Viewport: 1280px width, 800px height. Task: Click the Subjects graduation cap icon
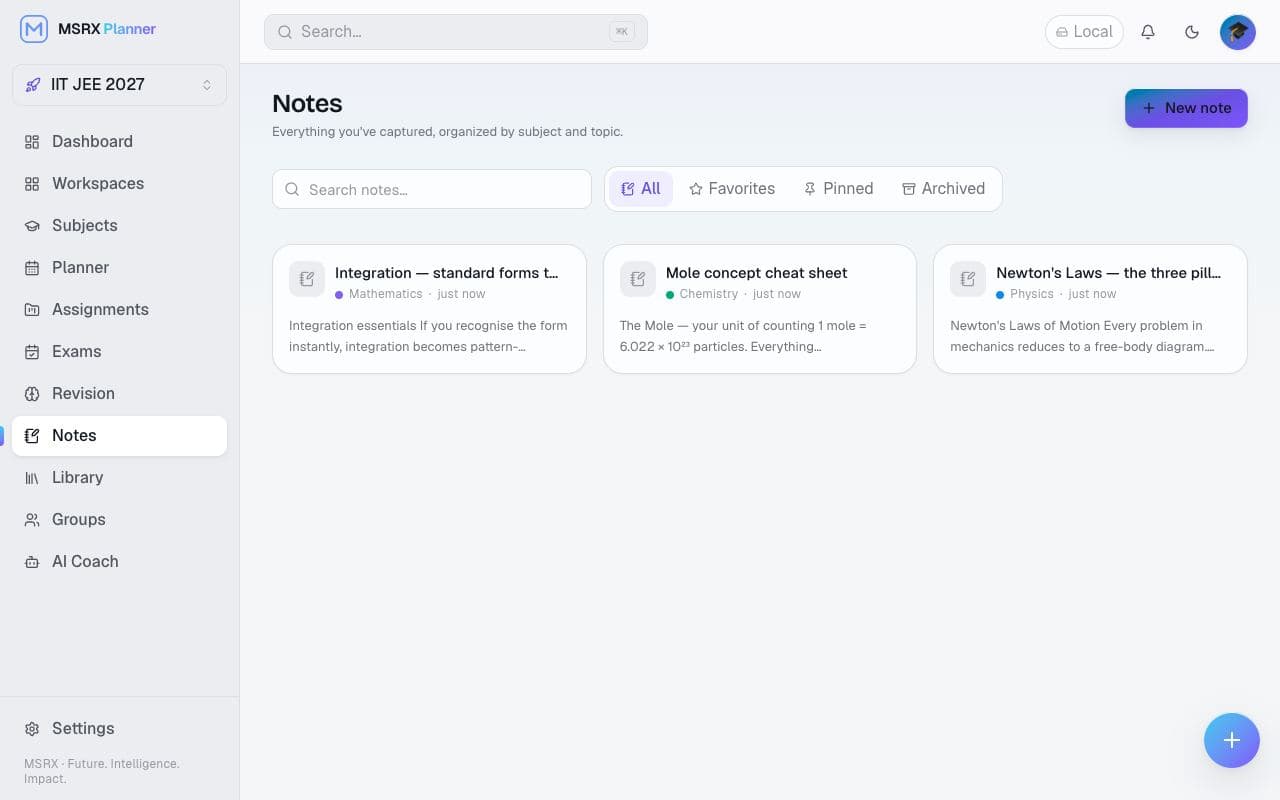coord(32,226)
